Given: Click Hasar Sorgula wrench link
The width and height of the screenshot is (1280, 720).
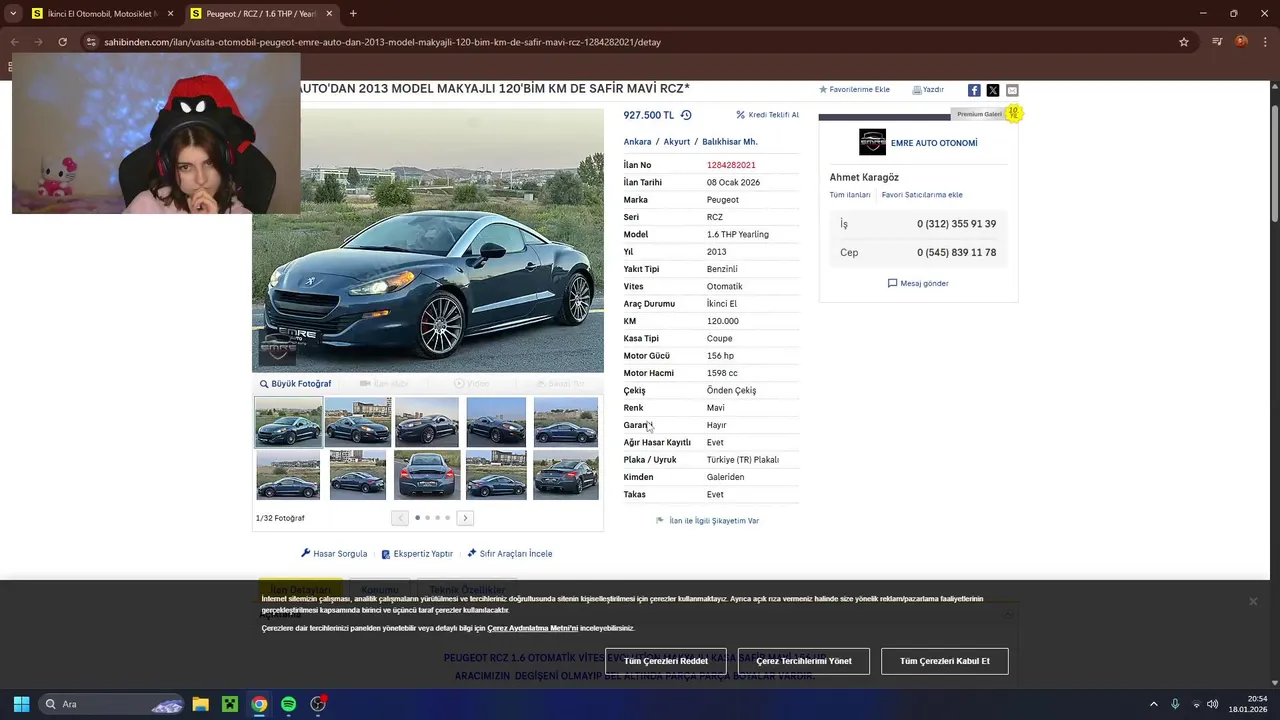Looking at the screenshot, I should (x=334, y=554).
